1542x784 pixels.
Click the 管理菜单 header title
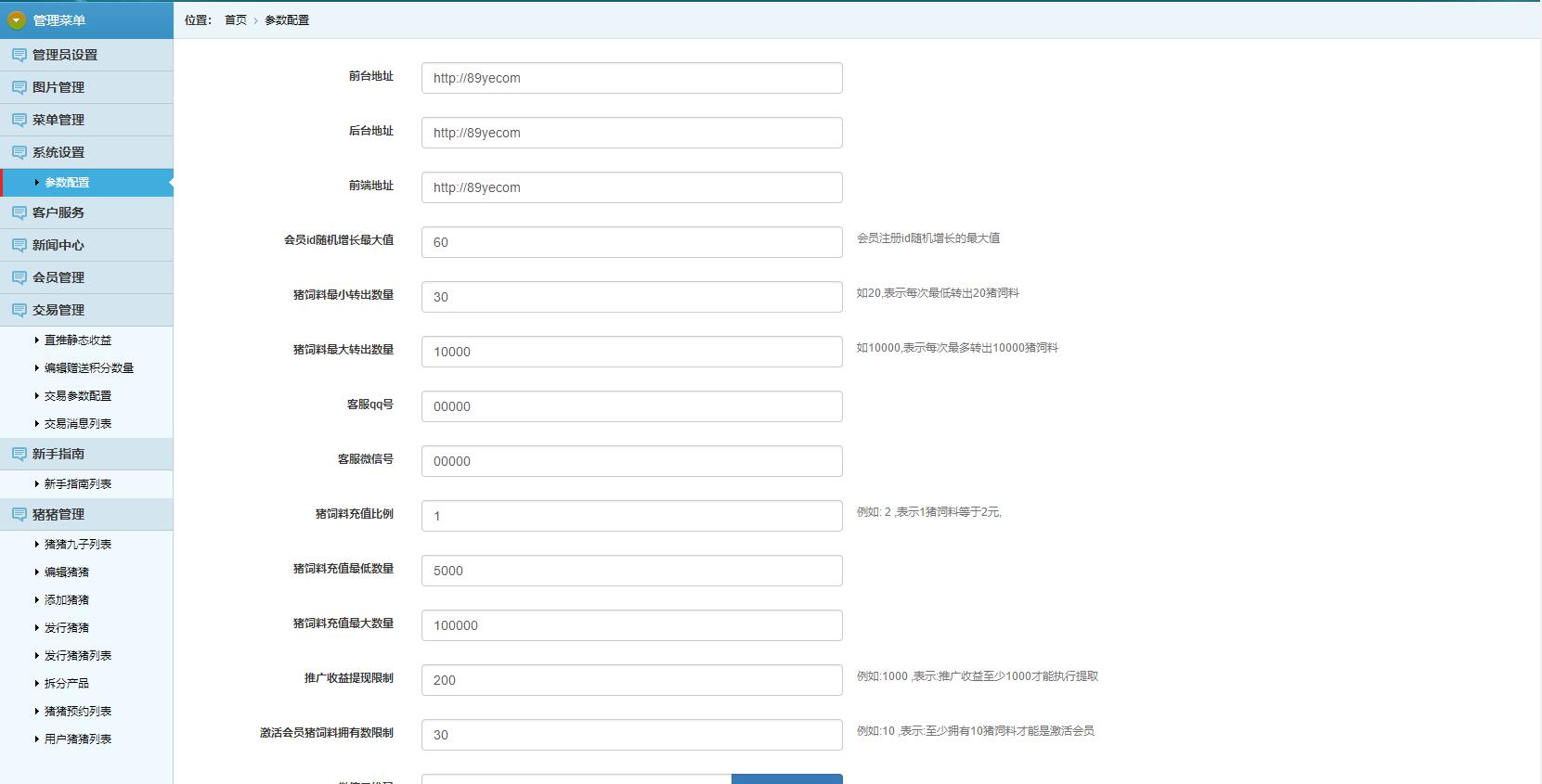(x=59, y=19)
